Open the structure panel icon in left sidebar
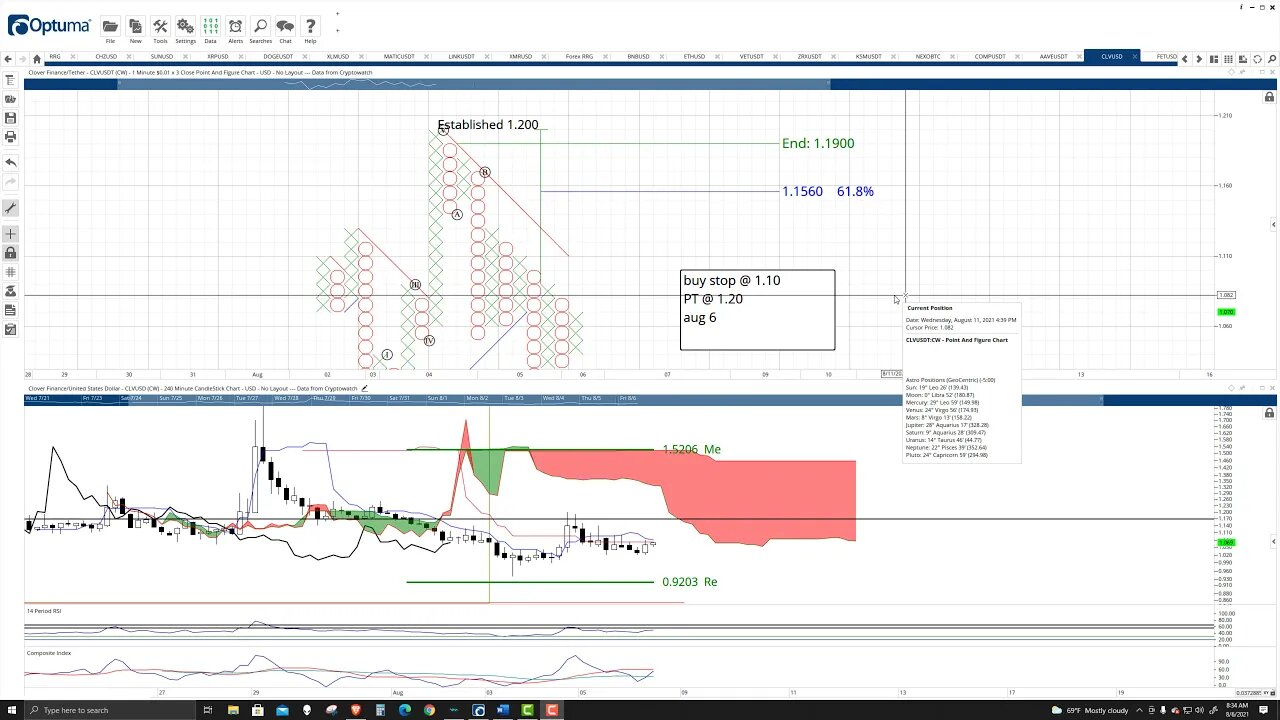The height and width of the screenshot is (720, 1280). coord(10,80)
